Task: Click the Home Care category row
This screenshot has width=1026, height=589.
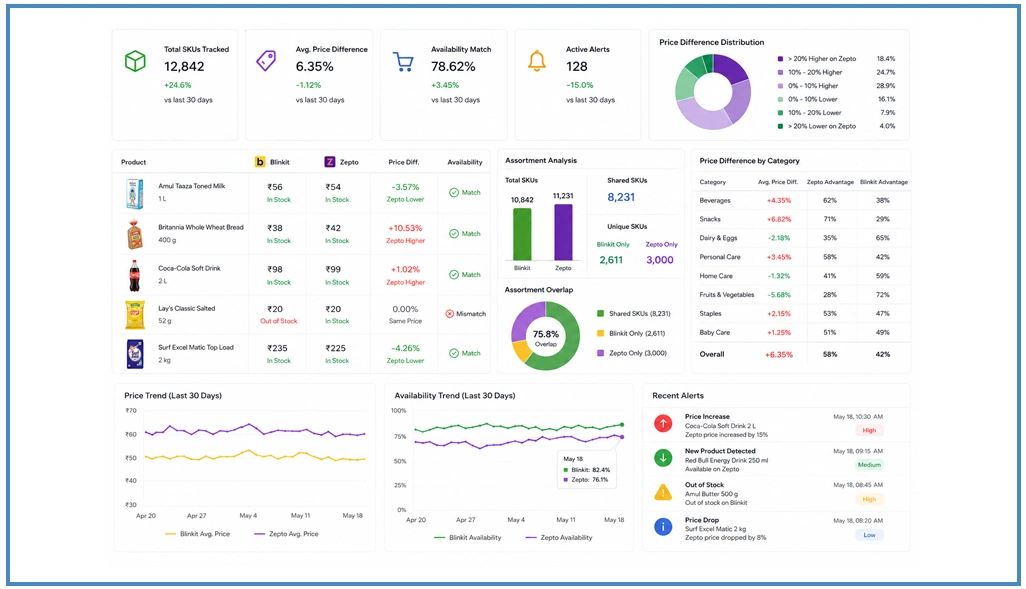Action: [x=801, y=276]
